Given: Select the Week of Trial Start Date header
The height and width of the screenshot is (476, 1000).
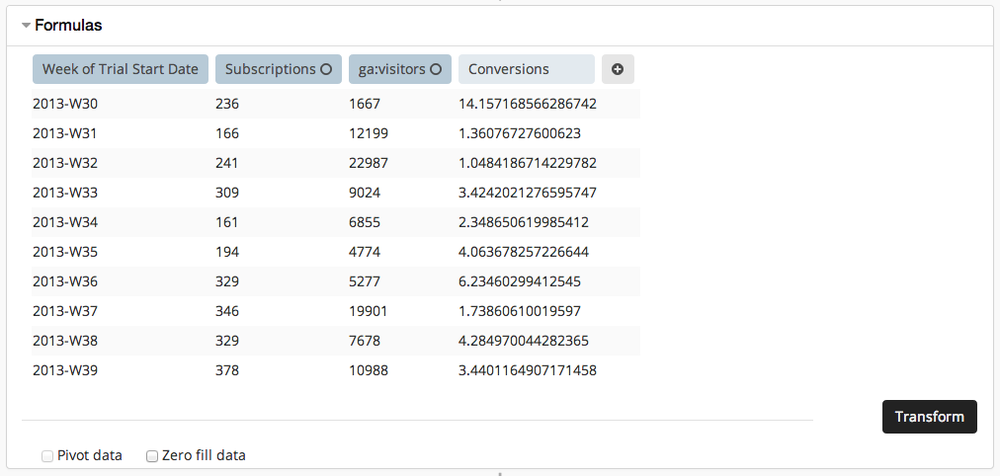Looking at the screenshot, I should tap(120, 69).
